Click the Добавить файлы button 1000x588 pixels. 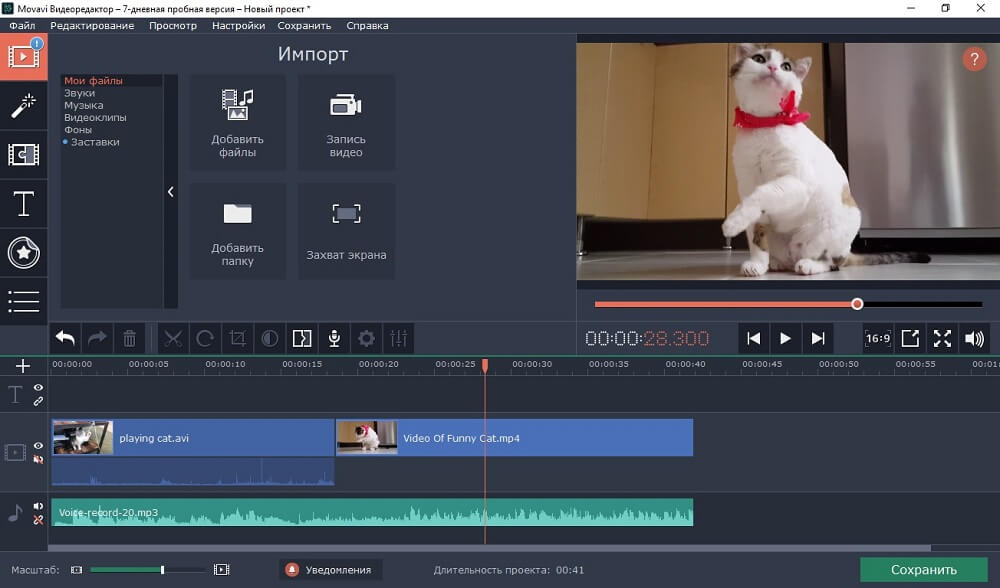(237, 122)
